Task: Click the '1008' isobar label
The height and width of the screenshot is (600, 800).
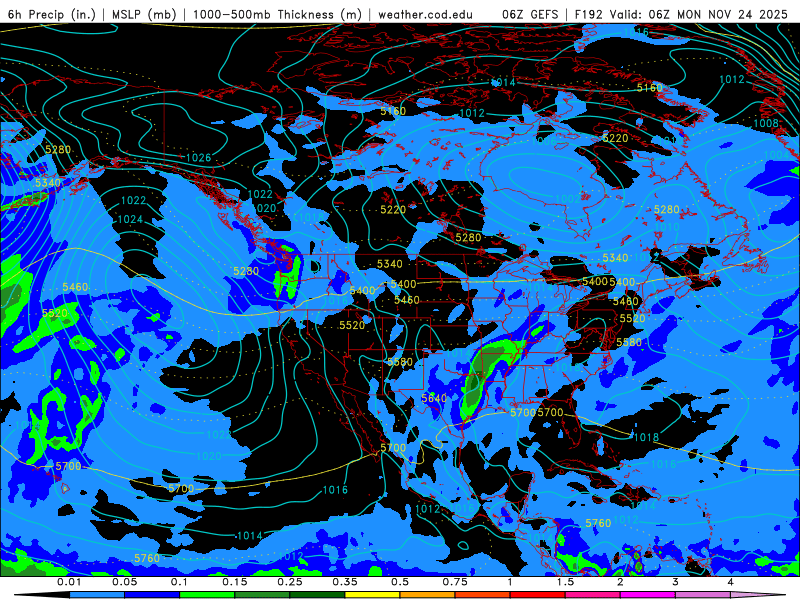Action: coord(766,123)
